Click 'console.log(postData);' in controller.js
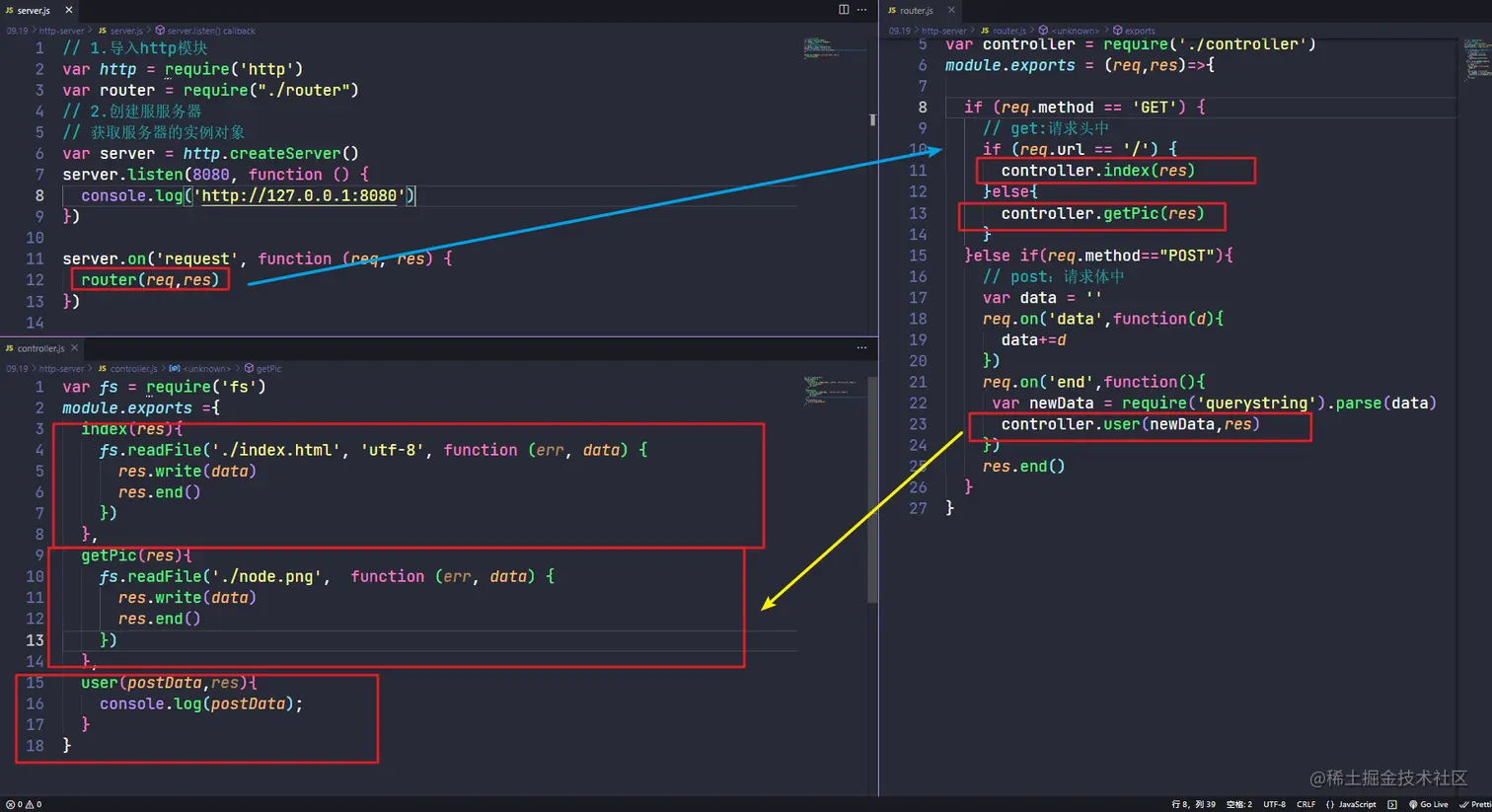Viewport: 1492px width, 812px height. [201, 703]
